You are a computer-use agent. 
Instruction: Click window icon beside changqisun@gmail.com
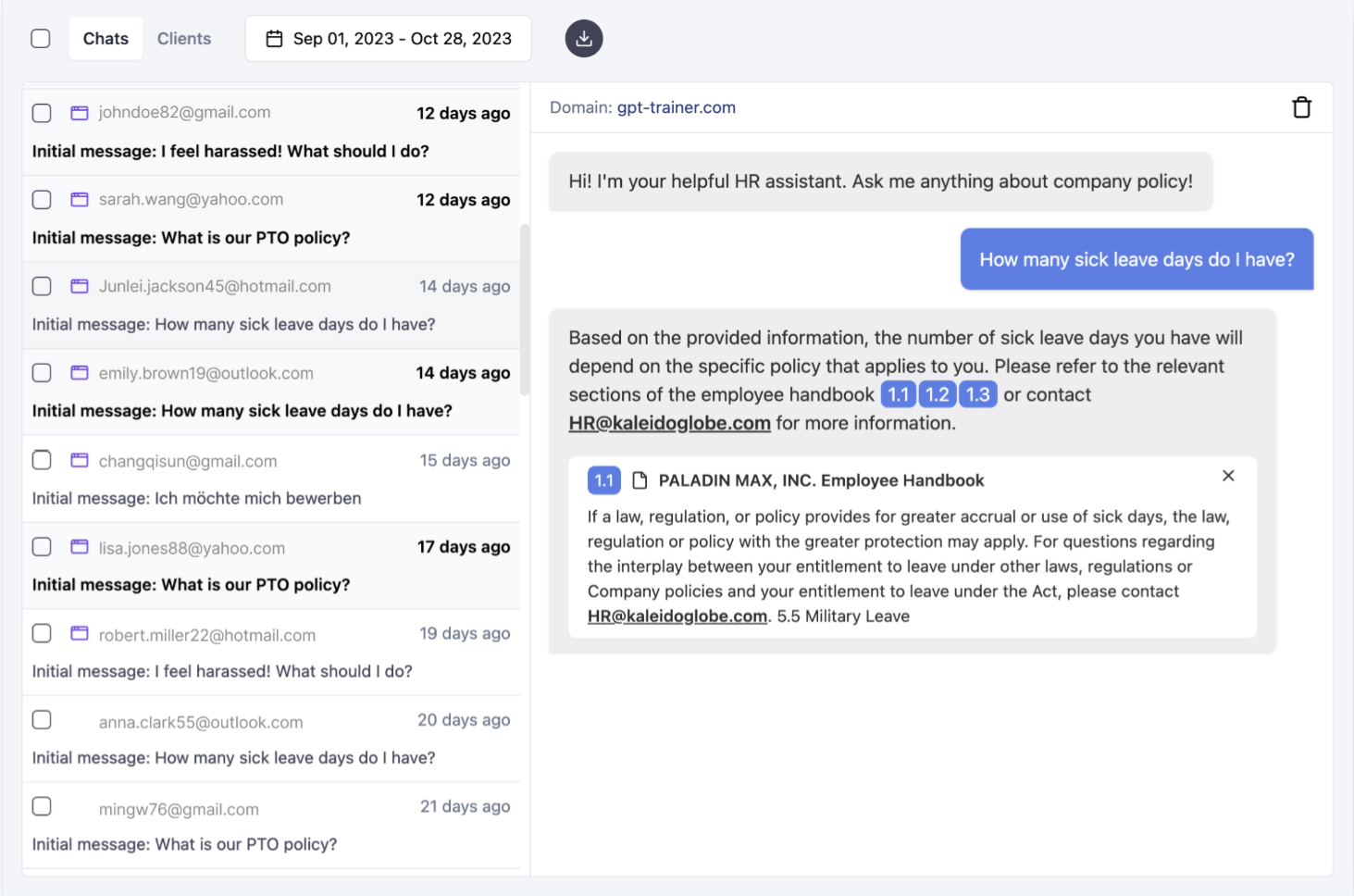(x=80, y=461)
